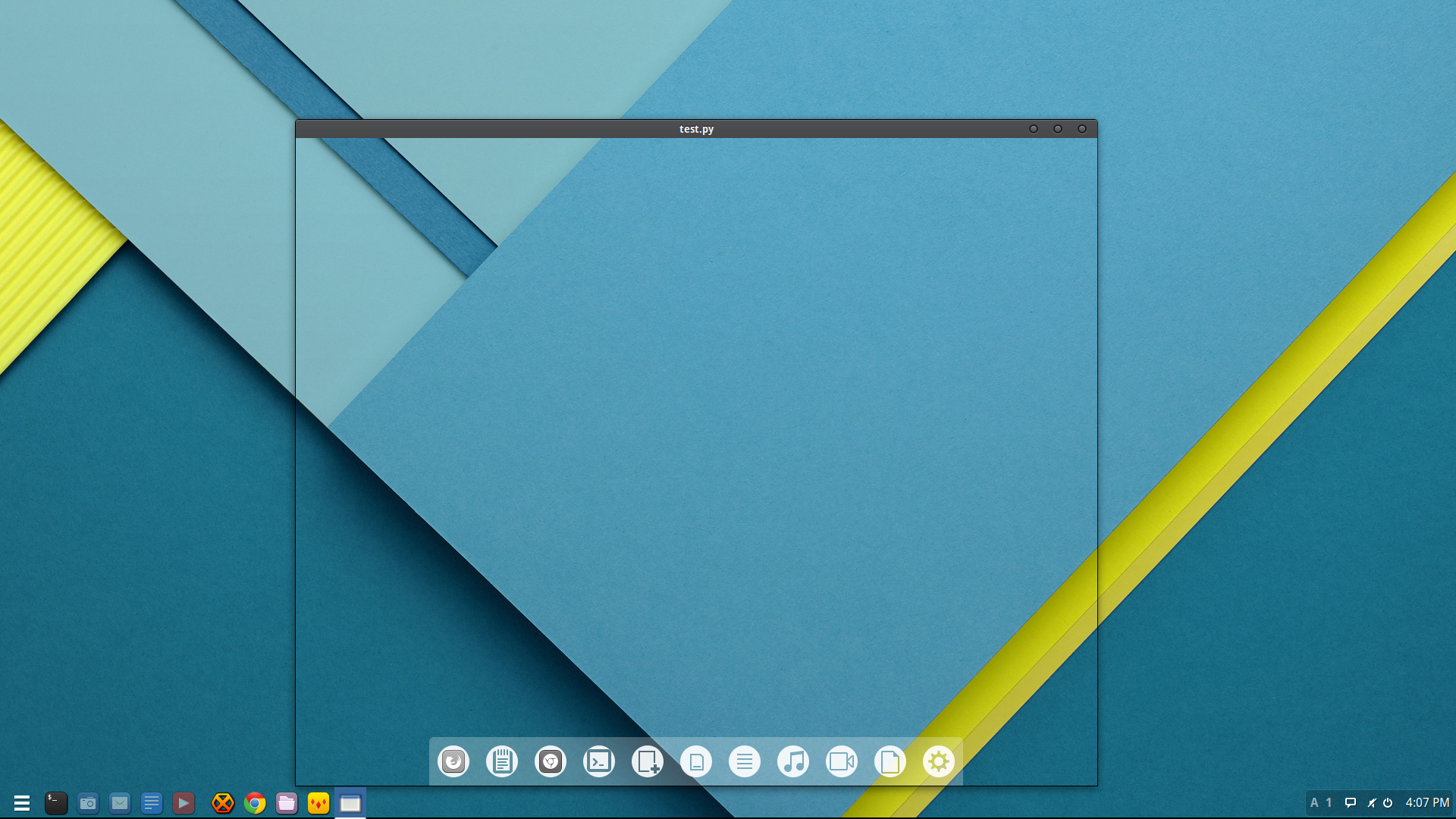Open the music note icon in the dock

pyautogui.click(x=793, y=761)
